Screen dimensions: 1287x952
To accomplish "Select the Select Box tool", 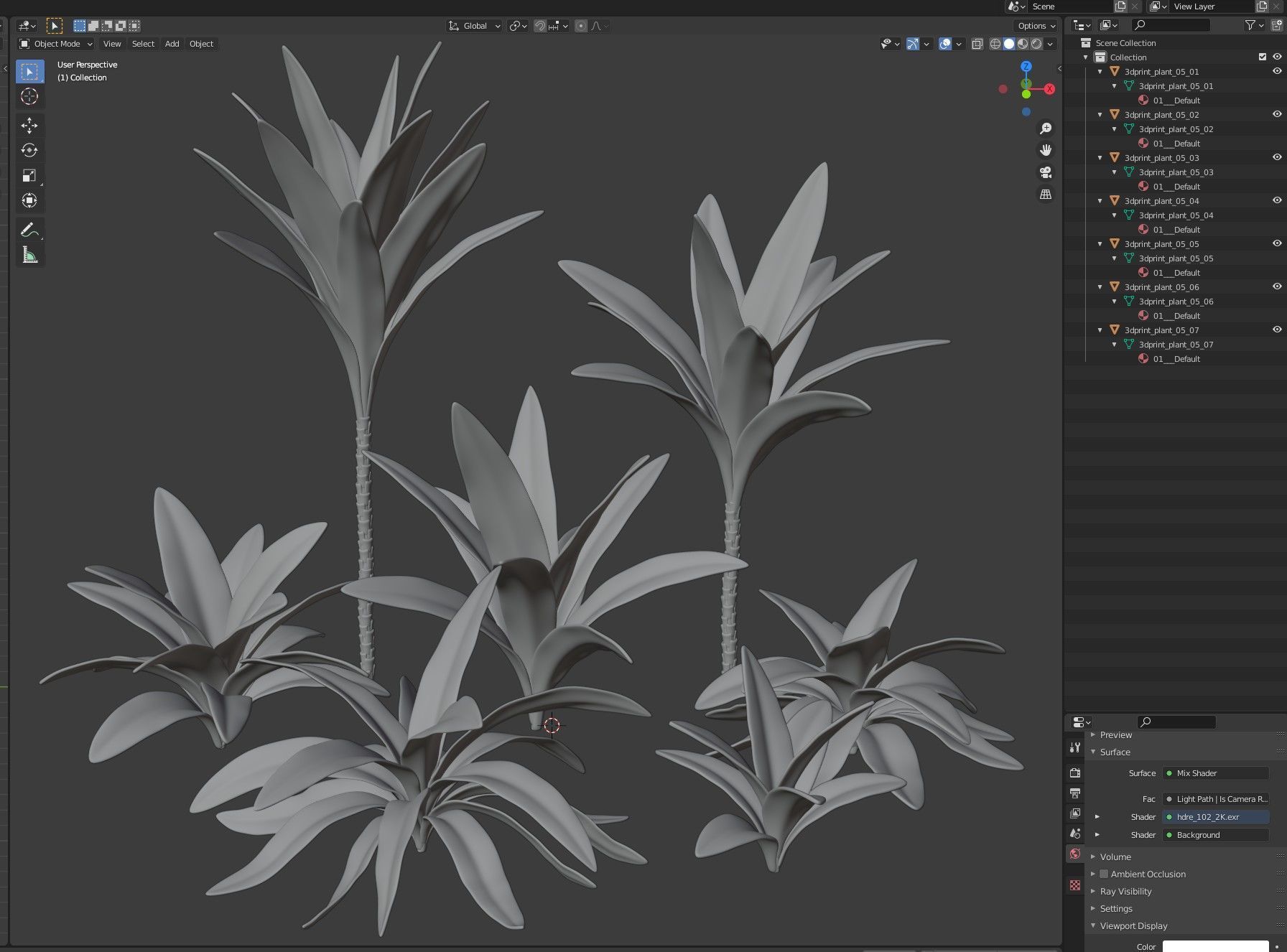I will click(x=29, y=72).
